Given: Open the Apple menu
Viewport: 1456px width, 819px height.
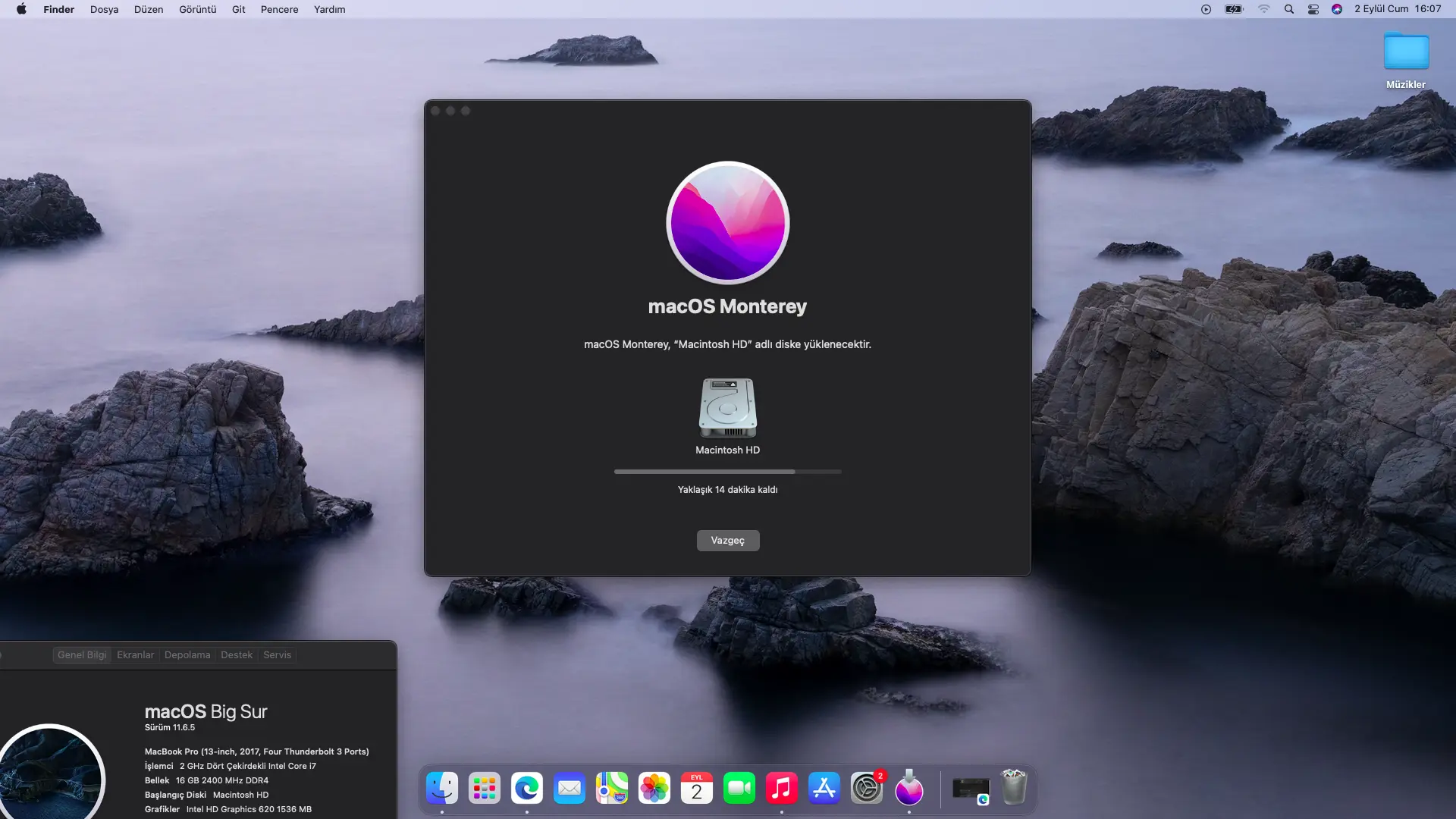Looking at the screenshot, I should [x=21, y=9].
